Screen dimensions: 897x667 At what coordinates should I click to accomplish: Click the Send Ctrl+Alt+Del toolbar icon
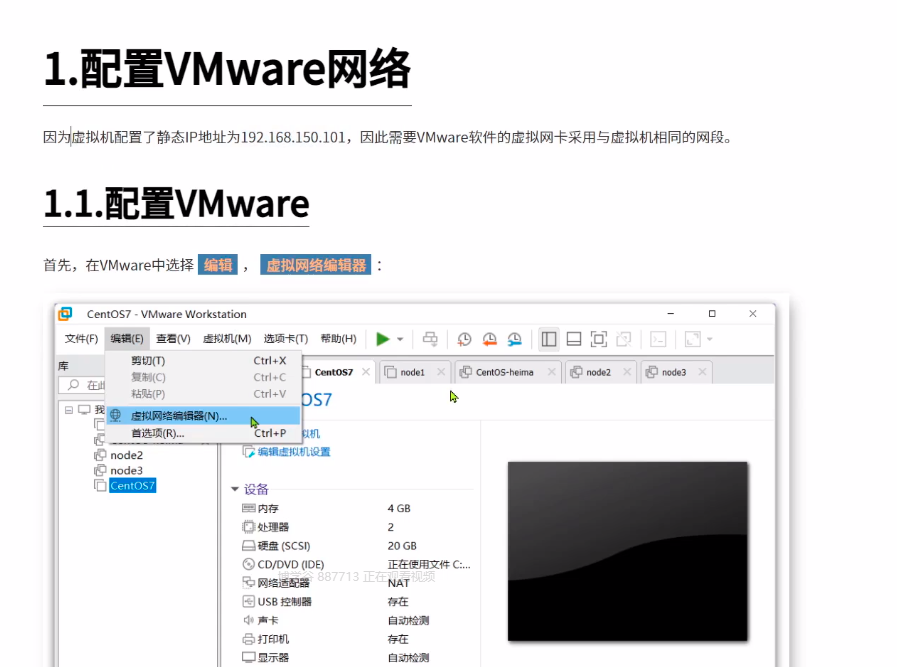pyautogui.click(x=430, y=339)
